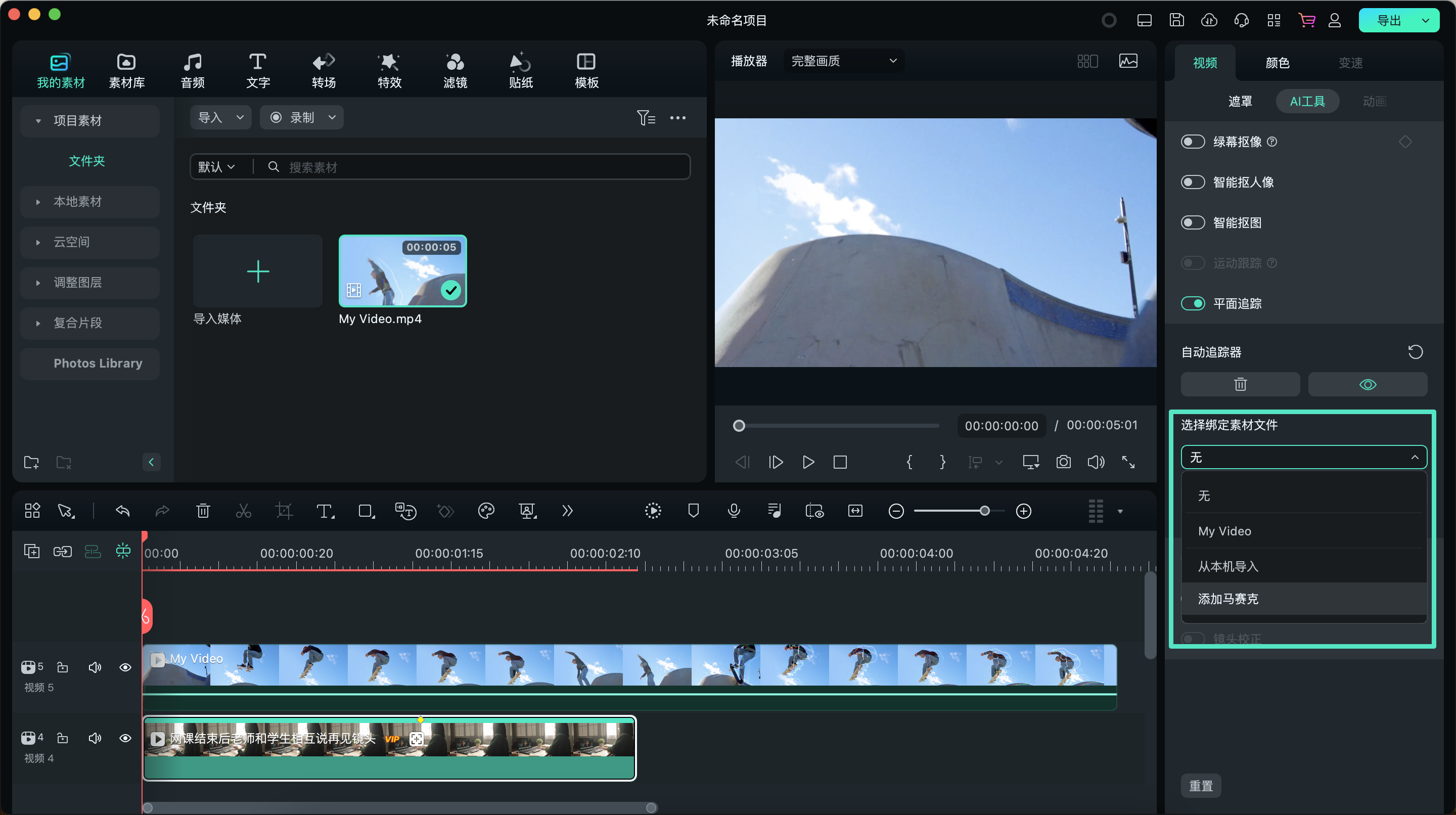The image size is (1456, 815).
Task: Hide video track 4 with eye icon
Action: pyautogui.click(x=125, y=738)
